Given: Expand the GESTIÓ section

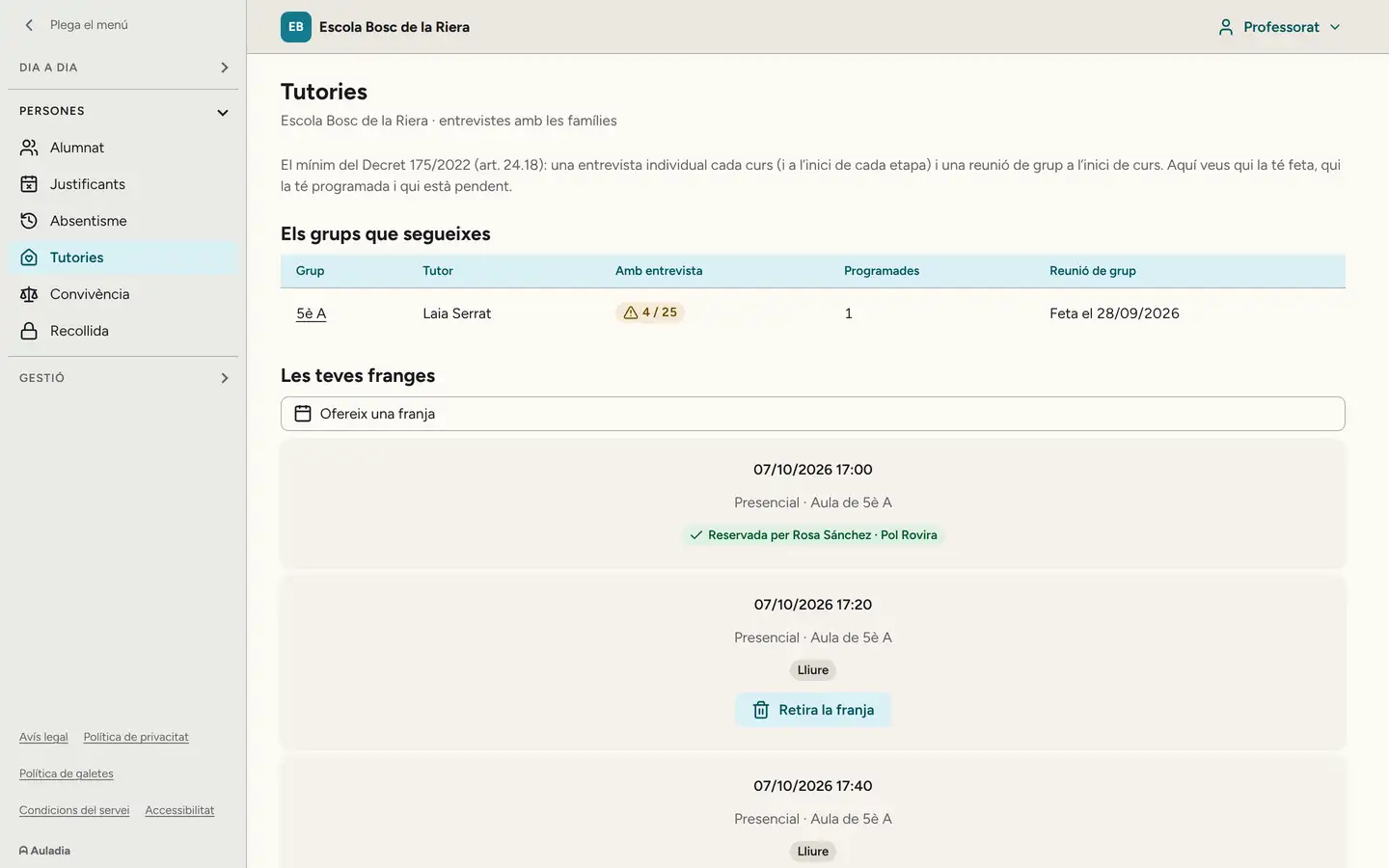Looking at the screenshot, I should pos(123,378).
